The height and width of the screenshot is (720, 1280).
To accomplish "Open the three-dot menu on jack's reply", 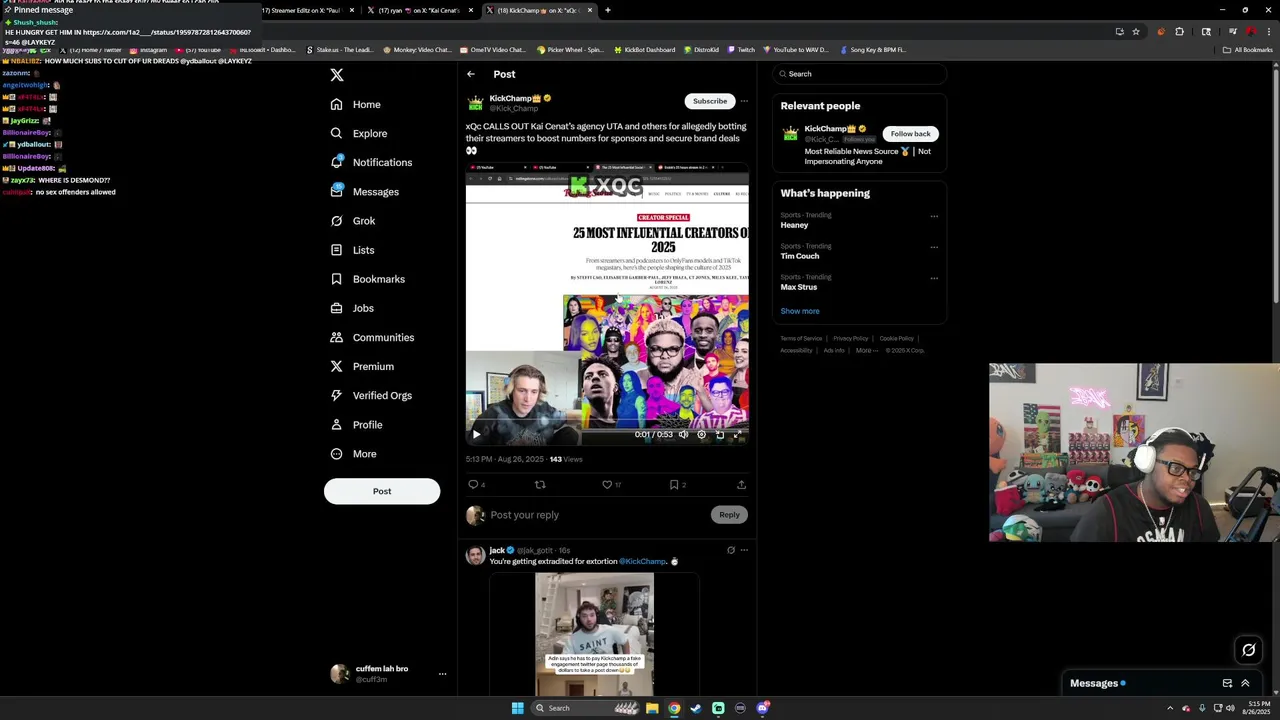I will coord(744,550).
